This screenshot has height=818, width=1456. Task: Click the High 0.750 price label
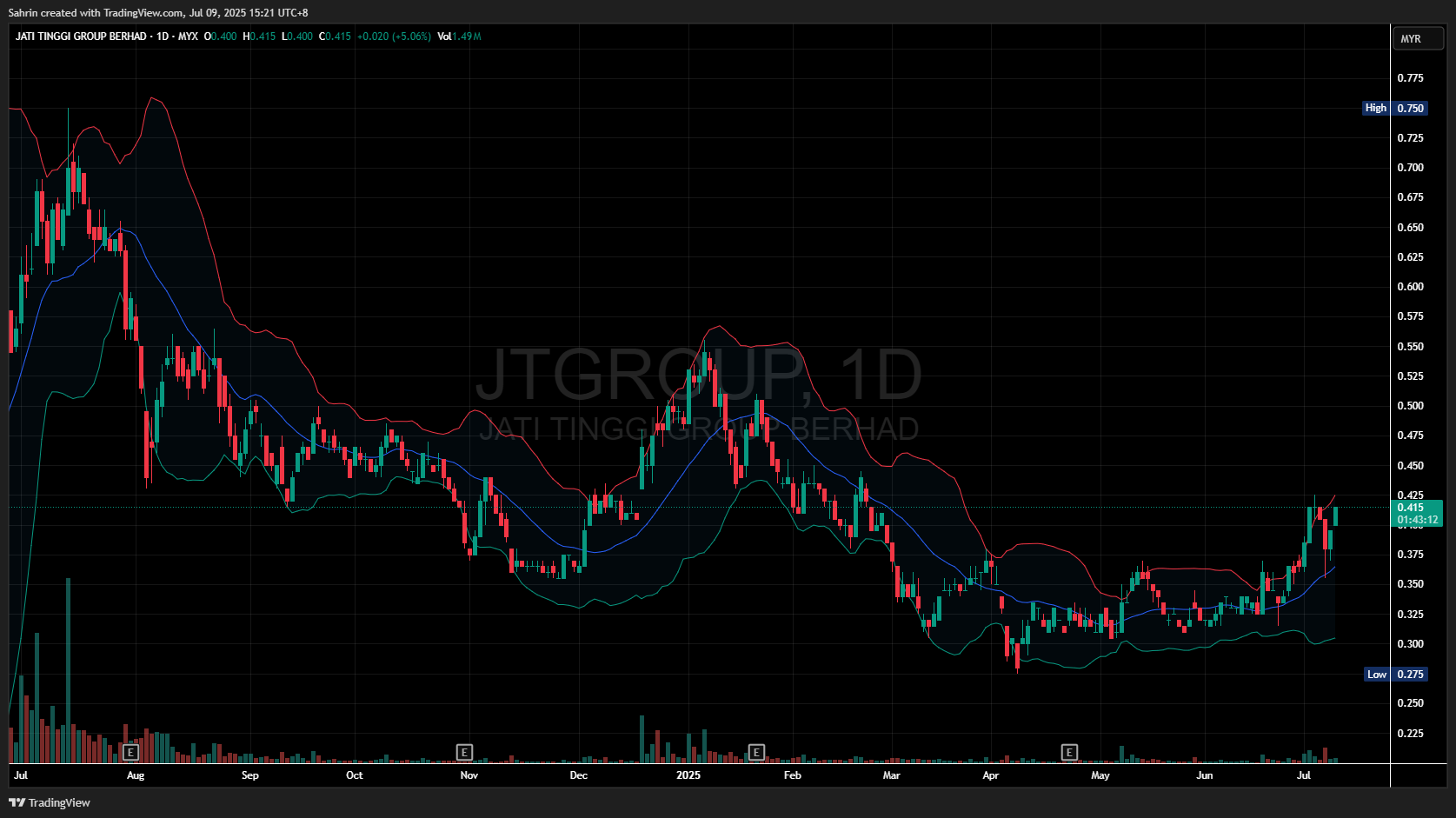pos(1394,108)
